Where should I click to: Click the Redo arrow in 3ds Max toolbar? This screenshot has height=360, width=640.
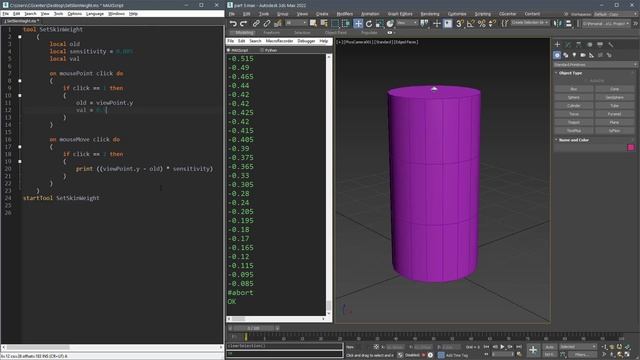click(x=244, y=24)
